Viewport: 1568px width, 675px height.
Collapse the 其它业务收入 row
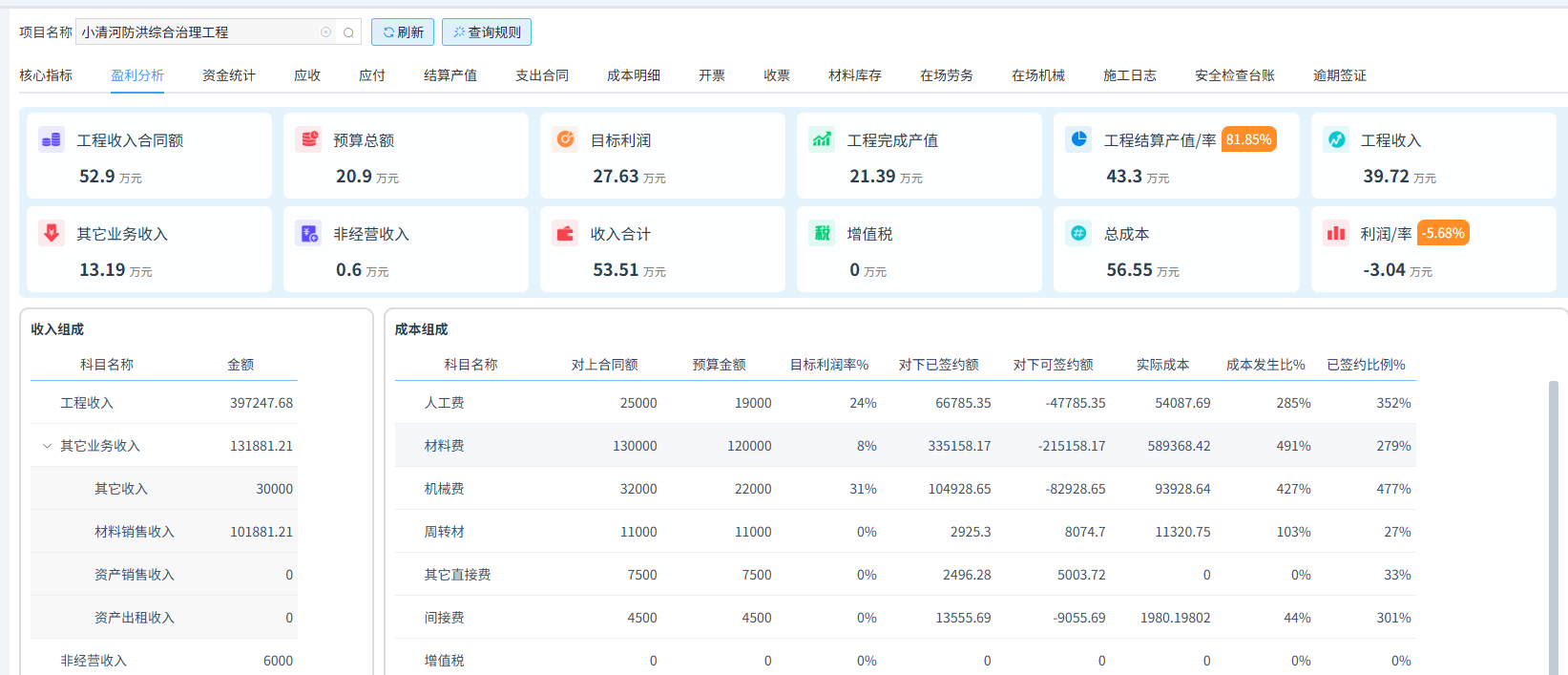47,446
